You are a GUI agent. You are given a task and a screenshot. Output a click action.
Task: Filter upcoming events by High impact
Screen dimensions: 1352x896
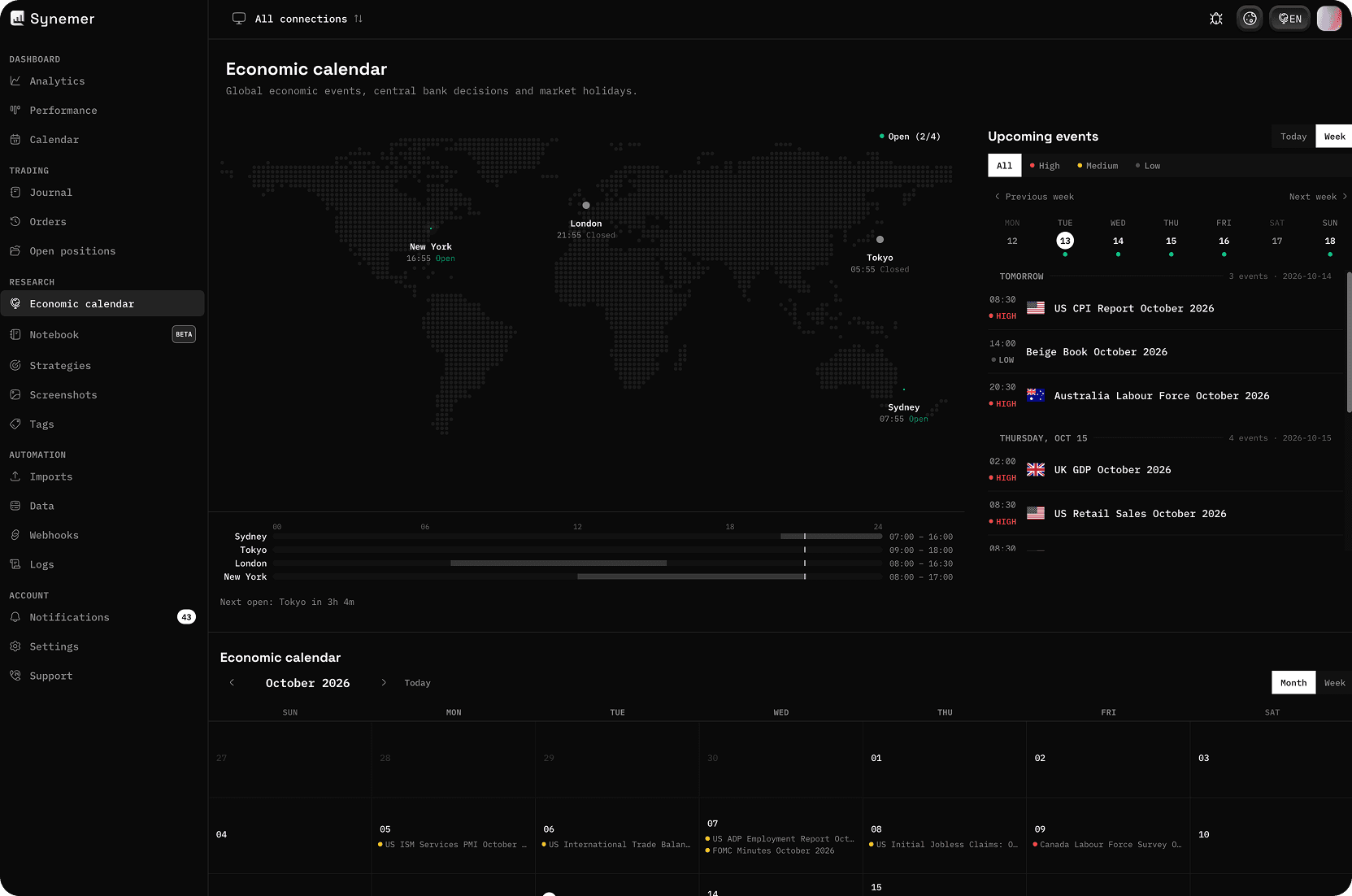[1045, 166]
